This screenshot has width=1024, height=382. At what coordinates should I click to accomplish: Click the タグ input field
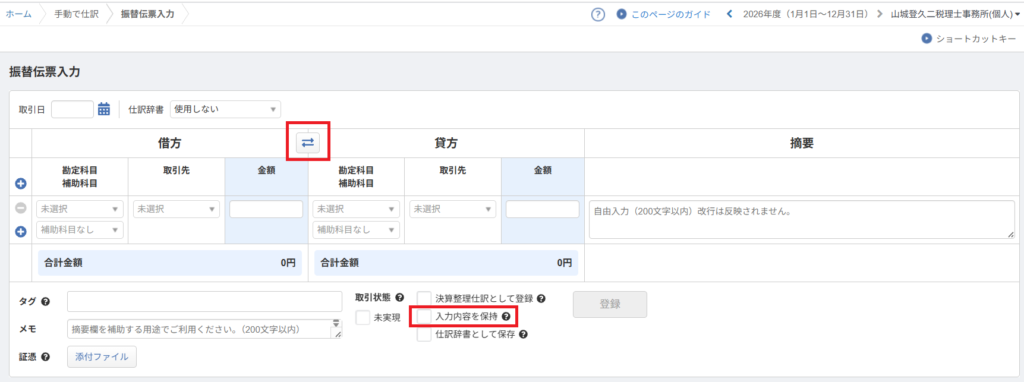point(204,302)
